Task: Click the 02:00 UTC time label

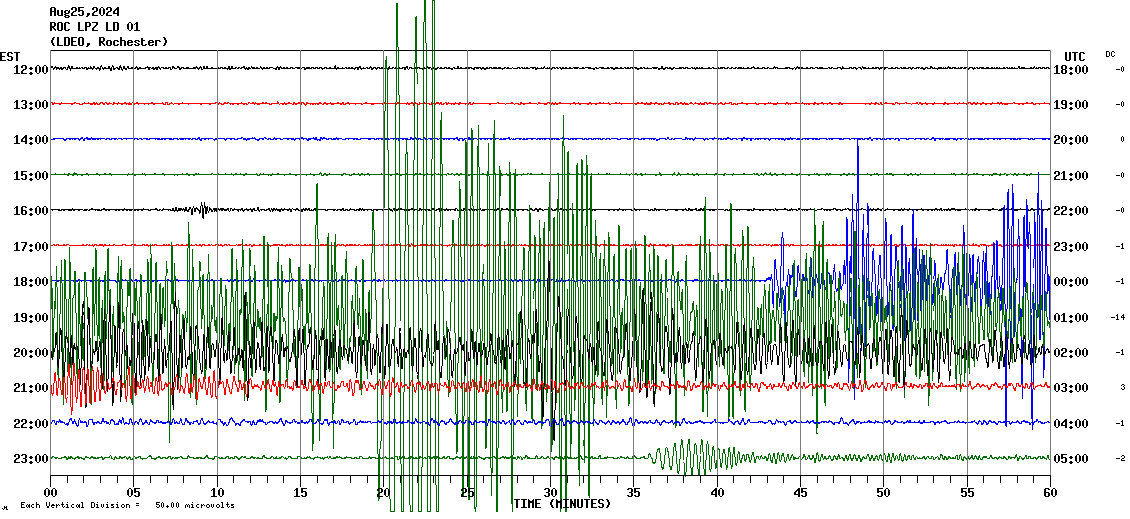Action: click(x=1071, y=353)
